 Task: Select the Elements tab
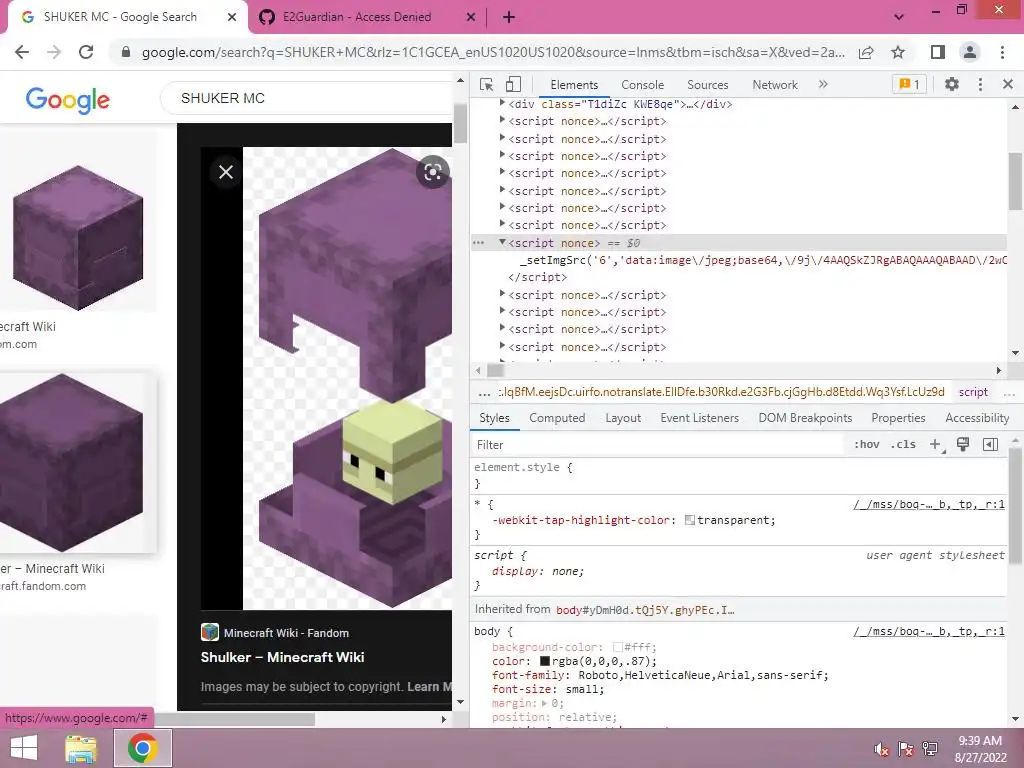click(x=574, y=85)
